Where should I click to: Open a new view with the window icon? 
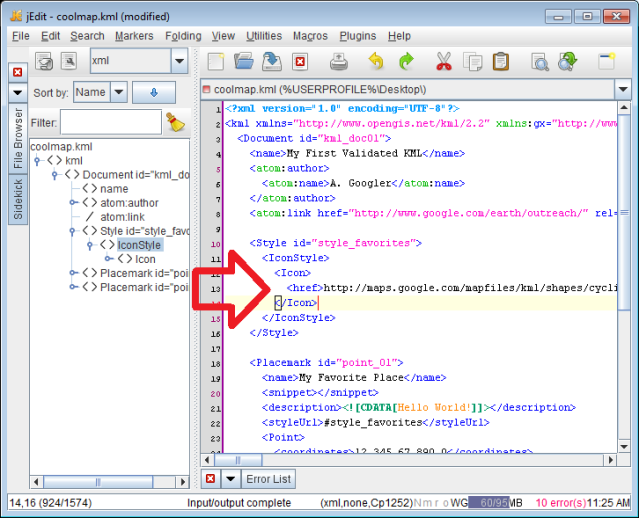(606, 62)
